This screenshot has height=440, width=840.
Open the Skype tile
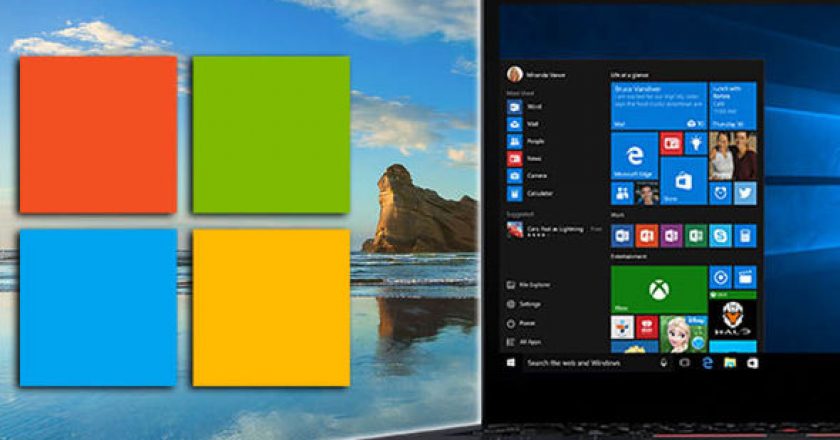tap(720, 236)
